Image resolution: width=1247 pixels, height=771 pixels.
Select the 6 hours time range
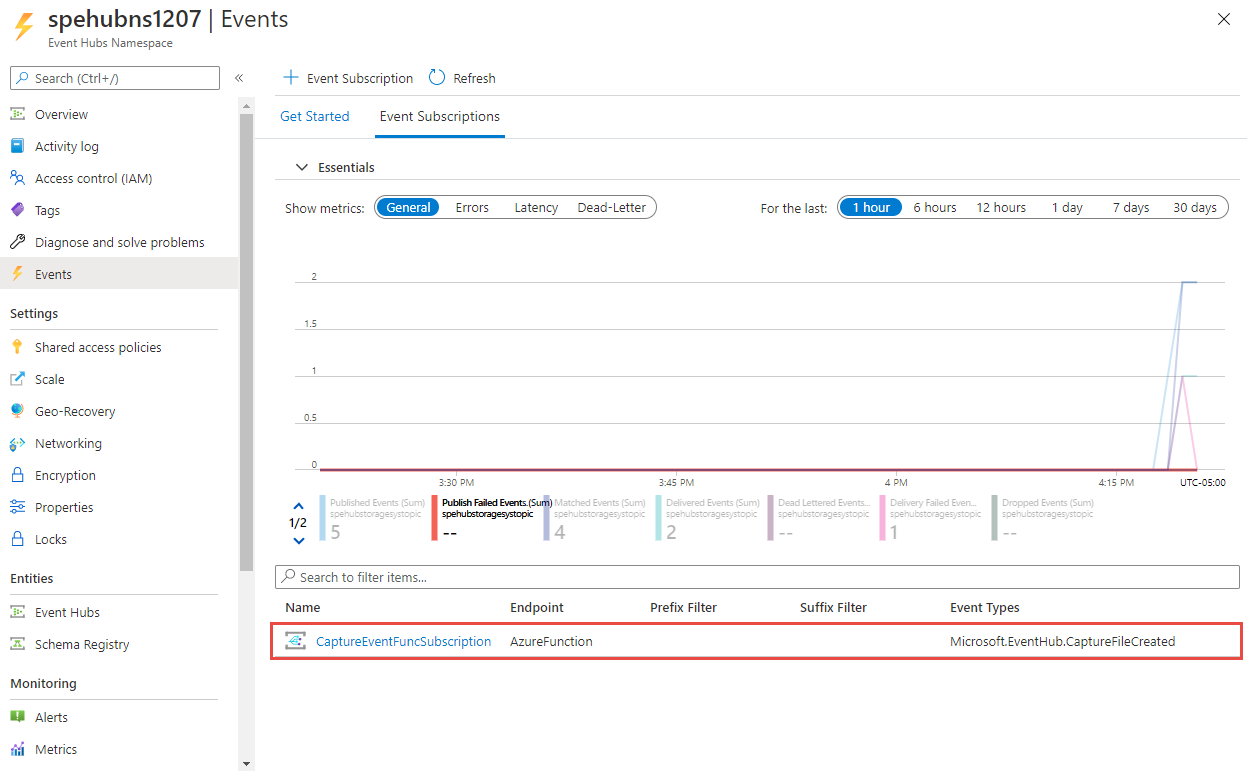pyautogui.click(x=935, y=207)
